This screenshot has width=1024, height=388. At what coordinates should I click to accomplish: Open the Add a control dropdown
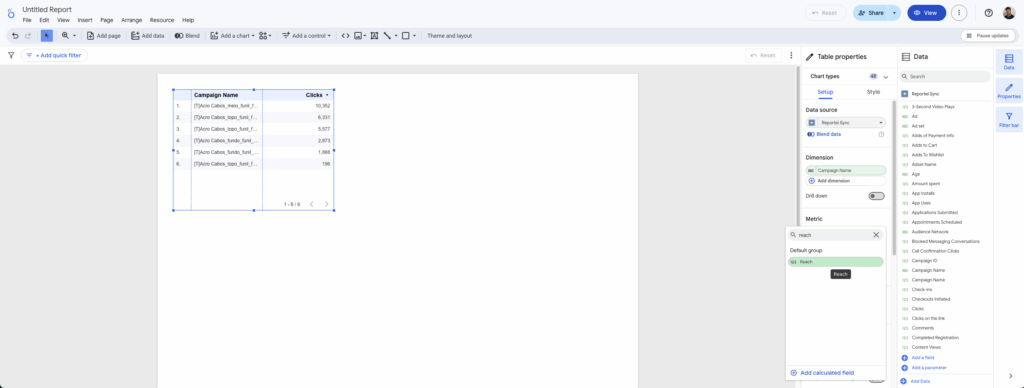pyautogui.click(x=307, y=36)
